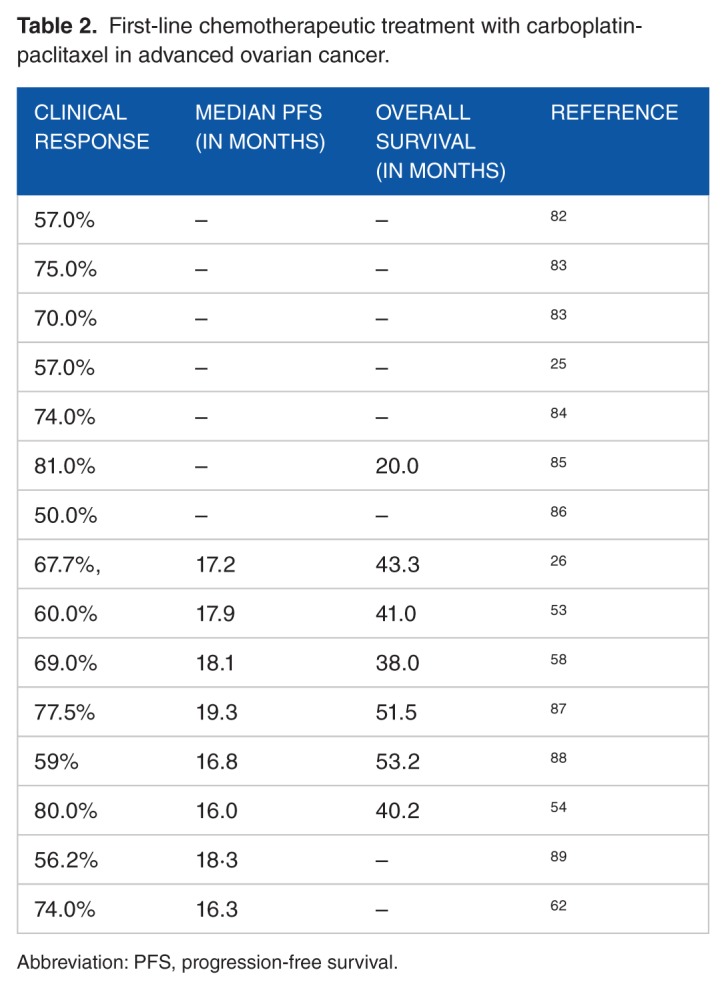Click the MEDIAN PFS (IN MONTHS) header
The height and width of the screenshot is (990, 726).
260,127
